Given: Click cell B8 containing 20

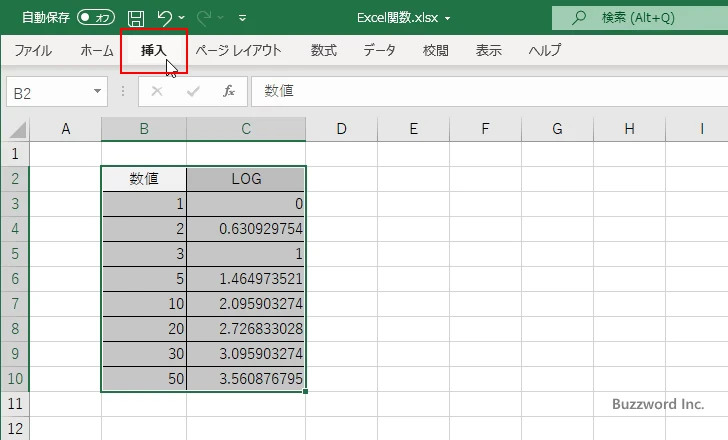Looking at the screenshot, I should (144, 329).
